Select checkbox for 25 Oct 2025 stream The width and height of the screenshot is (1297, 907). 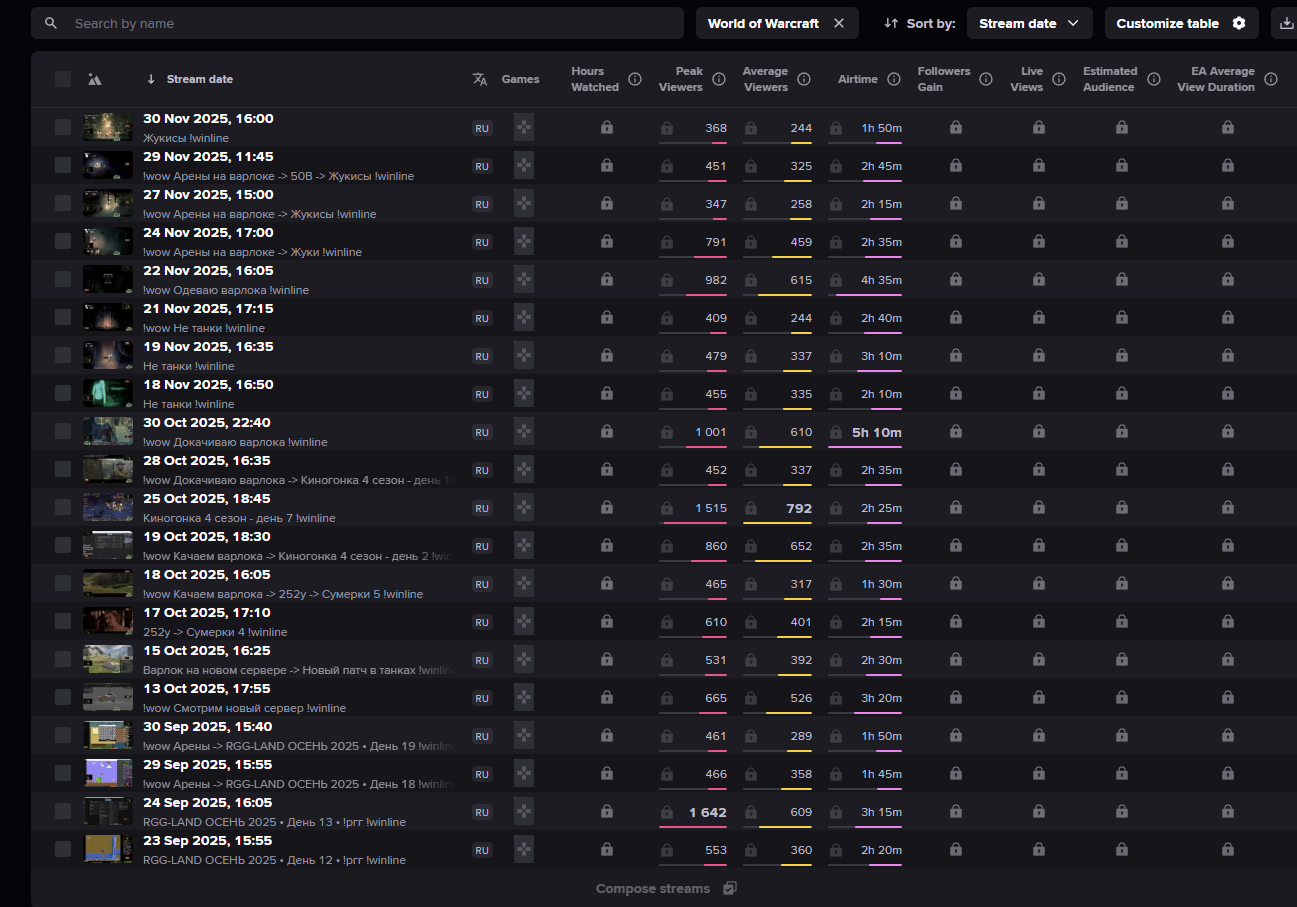pyautogui.click(x=63, y=507)
